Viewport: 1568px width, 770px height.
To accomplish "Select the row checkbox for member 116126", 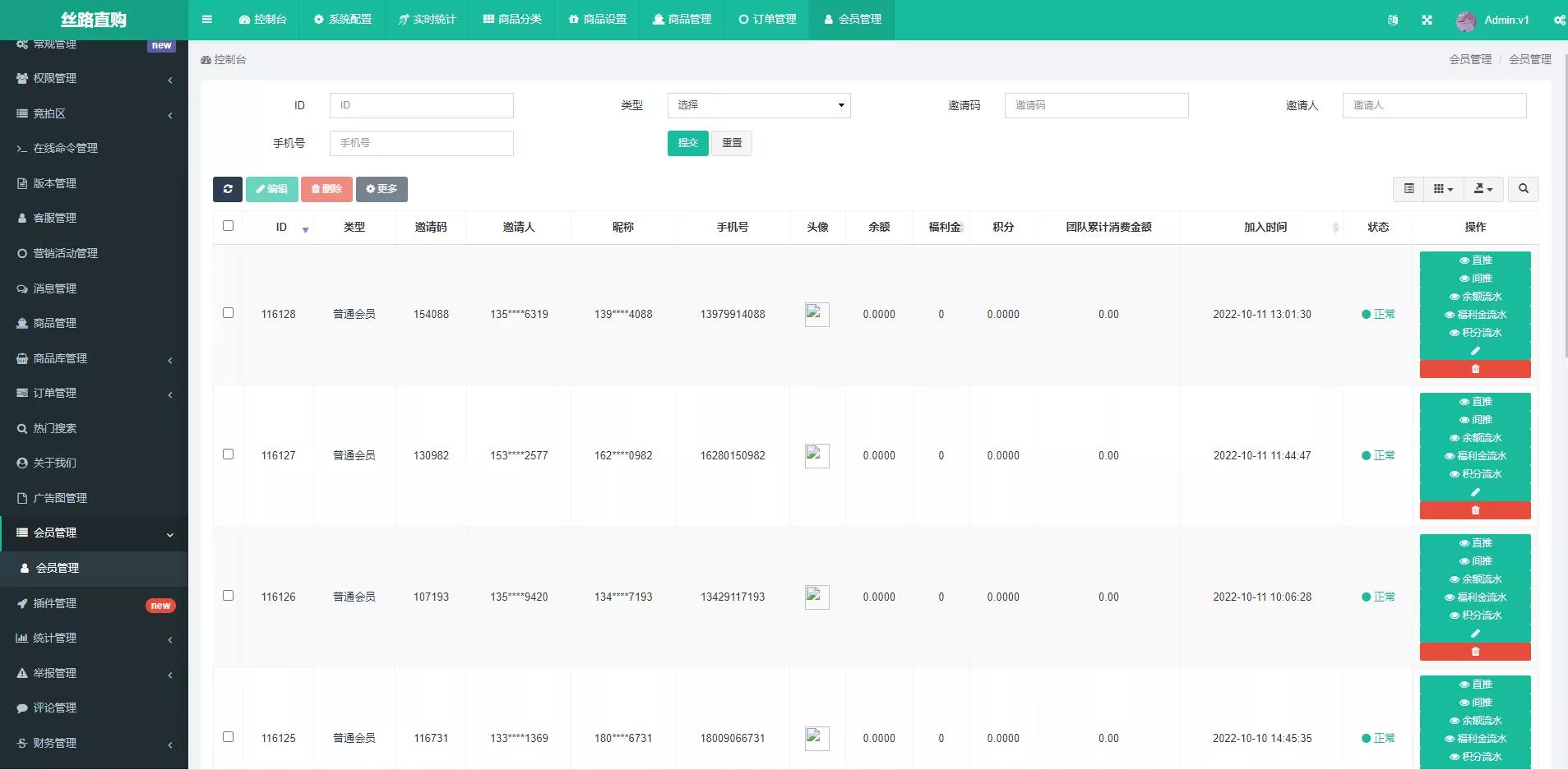I will pyautogui.click(x=229, y=596).
